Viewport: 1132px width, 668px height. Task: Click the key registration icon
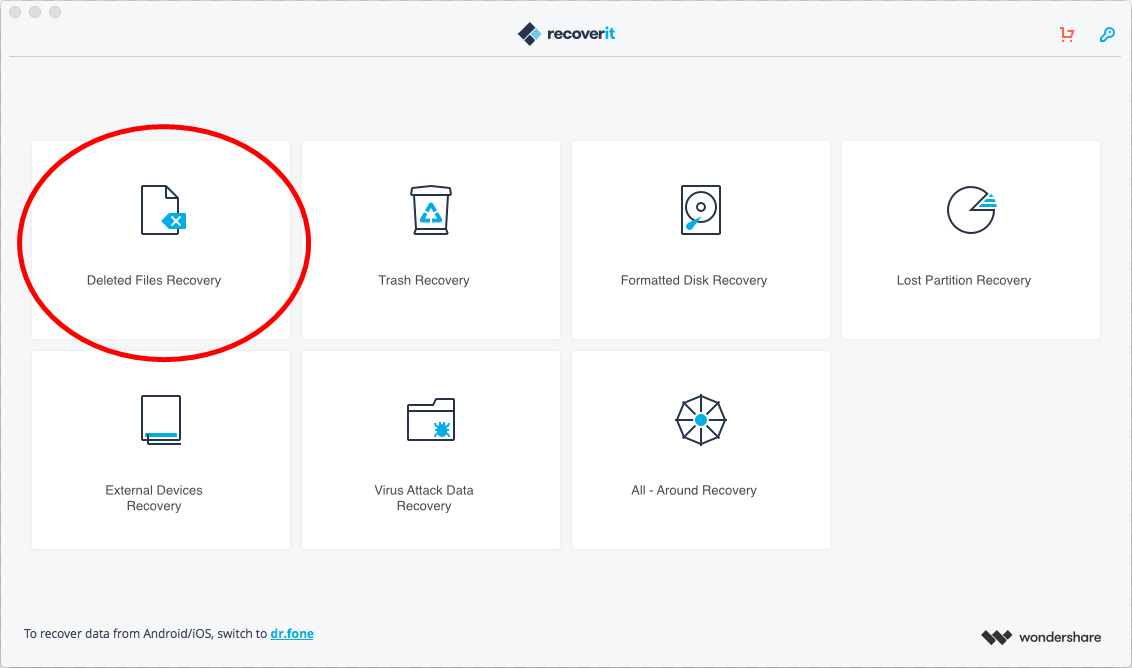coord(1107,34)
